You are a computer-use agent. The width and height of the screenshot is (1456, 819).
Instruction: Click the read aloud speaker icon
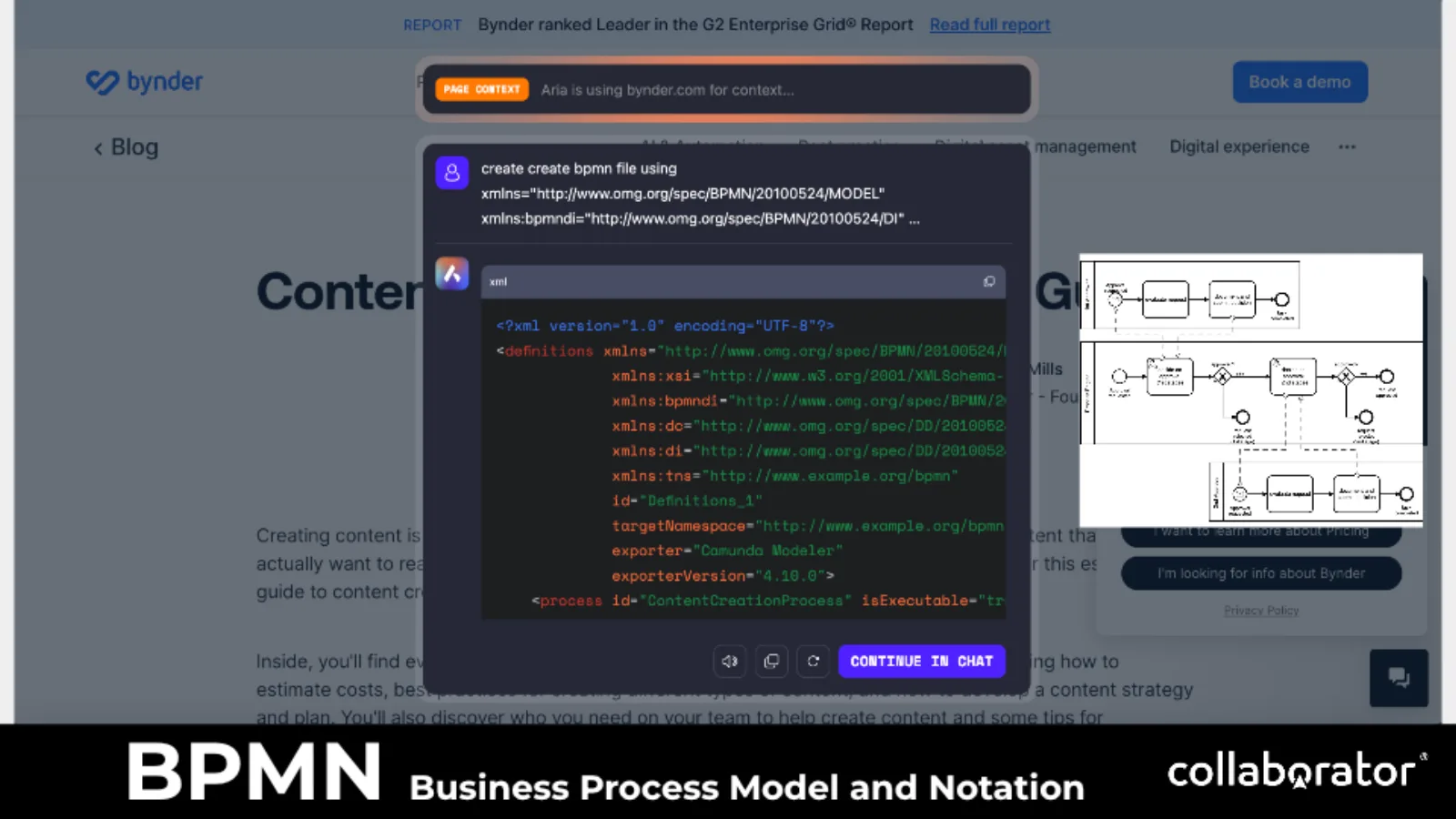pos(730,662)
